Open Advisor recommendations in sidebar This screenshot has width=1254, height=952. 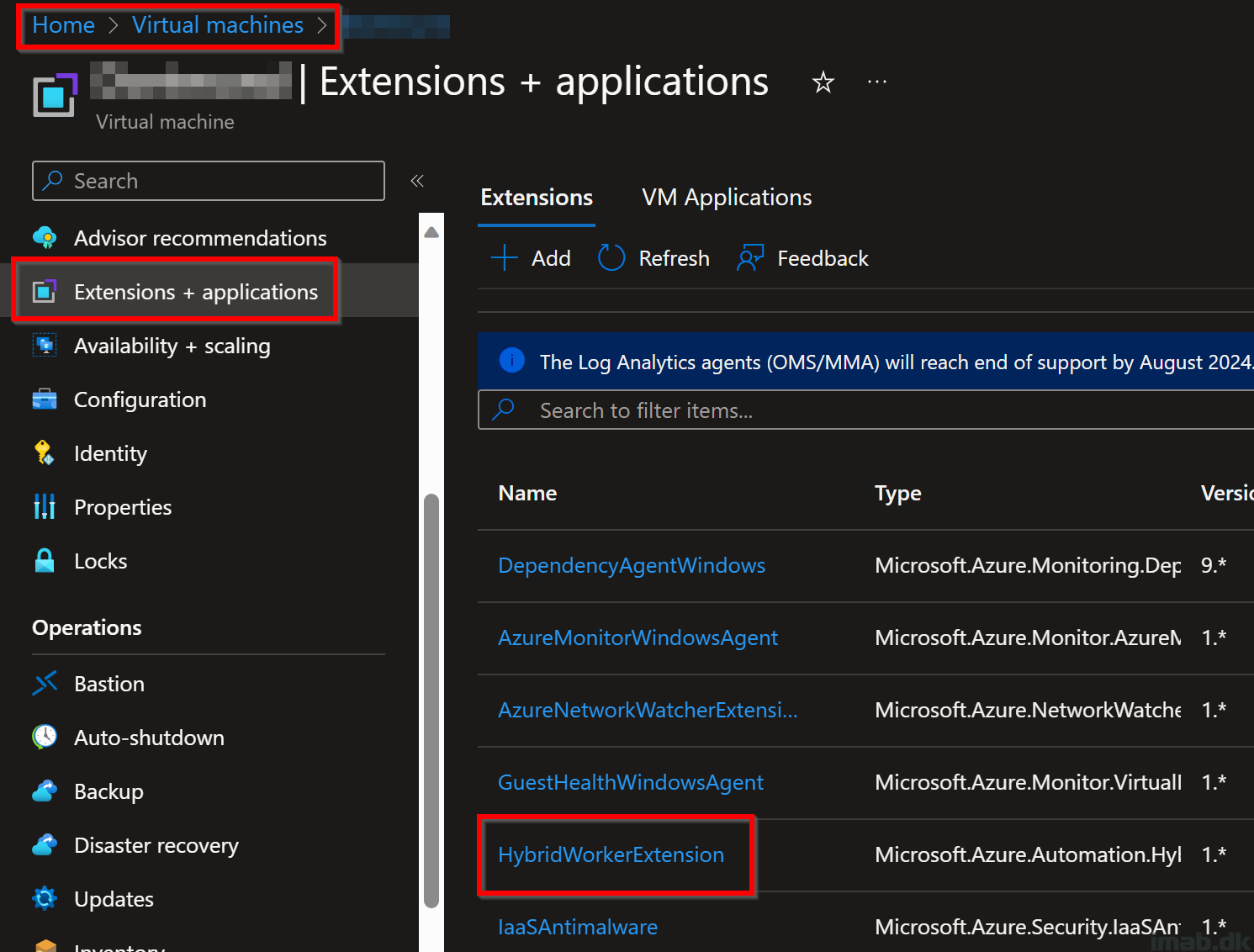pos(200,238)
